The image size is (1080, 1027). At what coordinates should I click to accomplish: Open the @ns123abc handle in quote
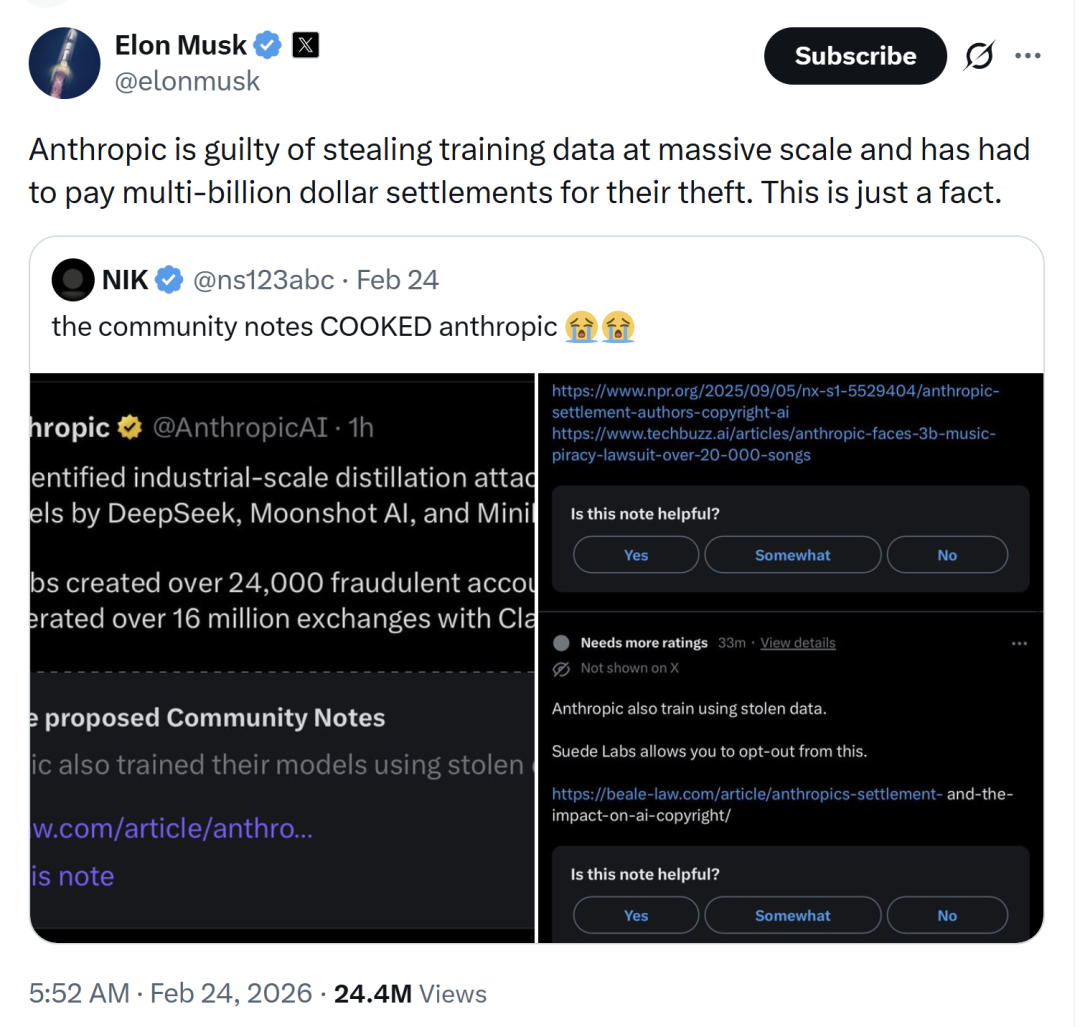point(263,280)
